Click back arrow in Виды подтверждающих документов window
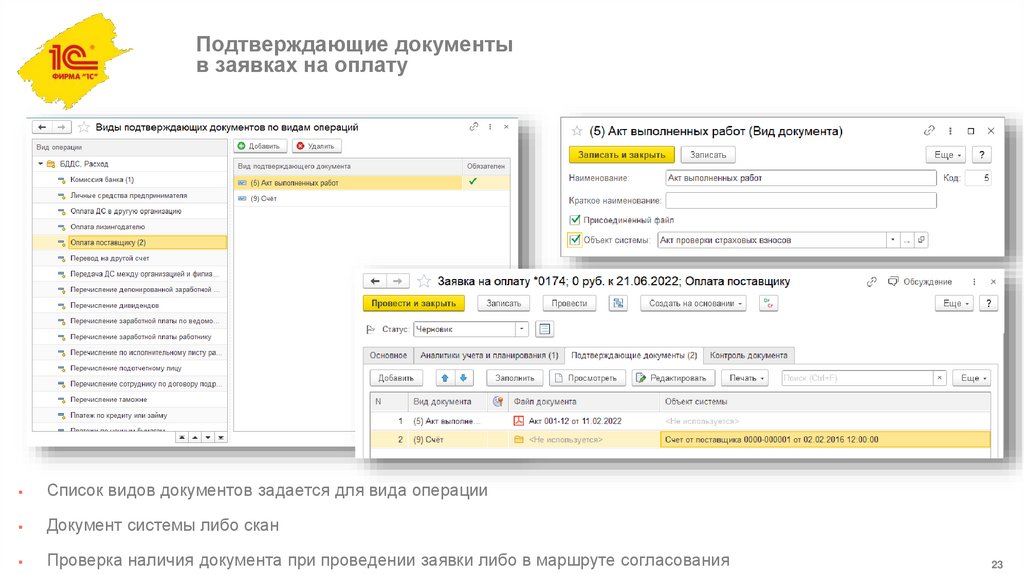 [42, 127]
